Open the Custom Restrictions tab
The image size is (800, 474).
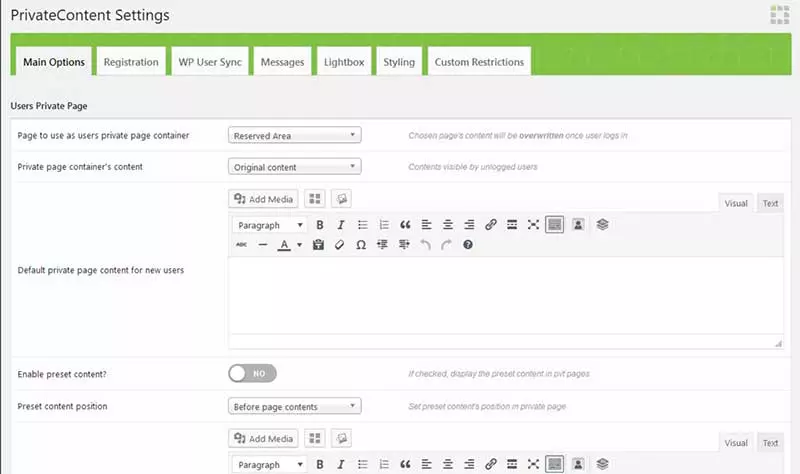pyautogui.click(x=479, y=62)
